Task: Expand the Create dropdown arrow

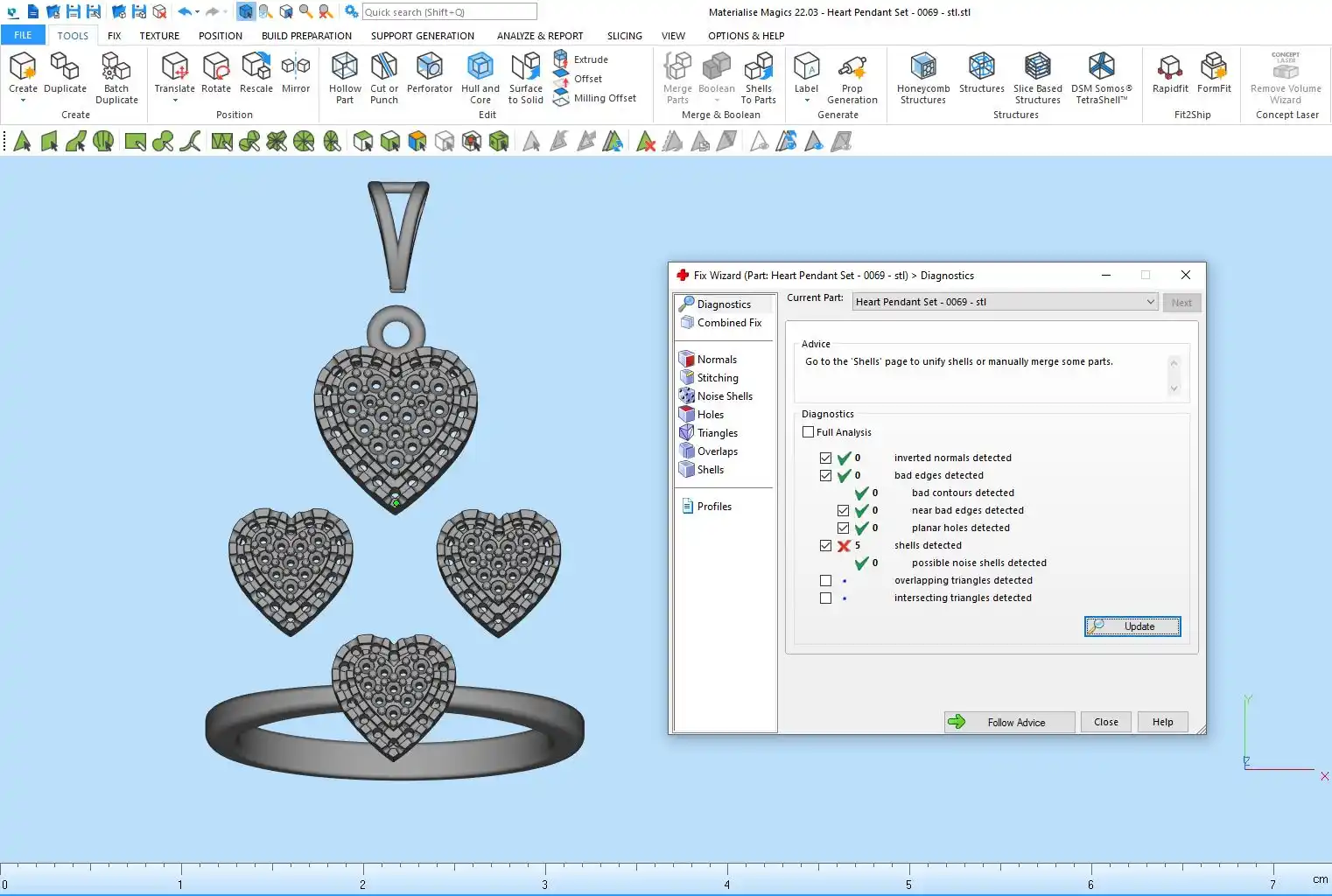Action: tap(23, 101)
